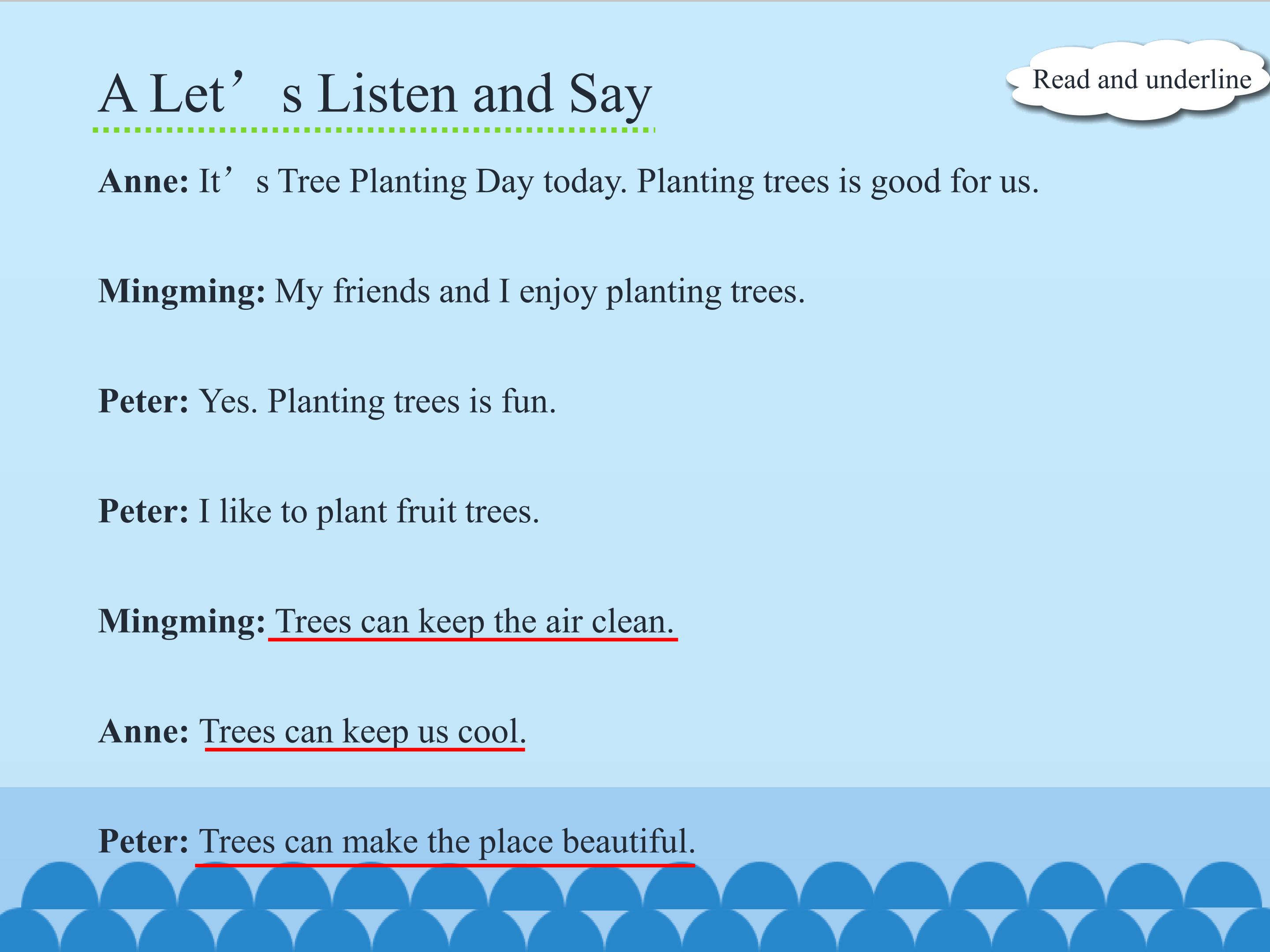
Task: Click the first "Anne:" speaker label
Action: coord(143,181)
